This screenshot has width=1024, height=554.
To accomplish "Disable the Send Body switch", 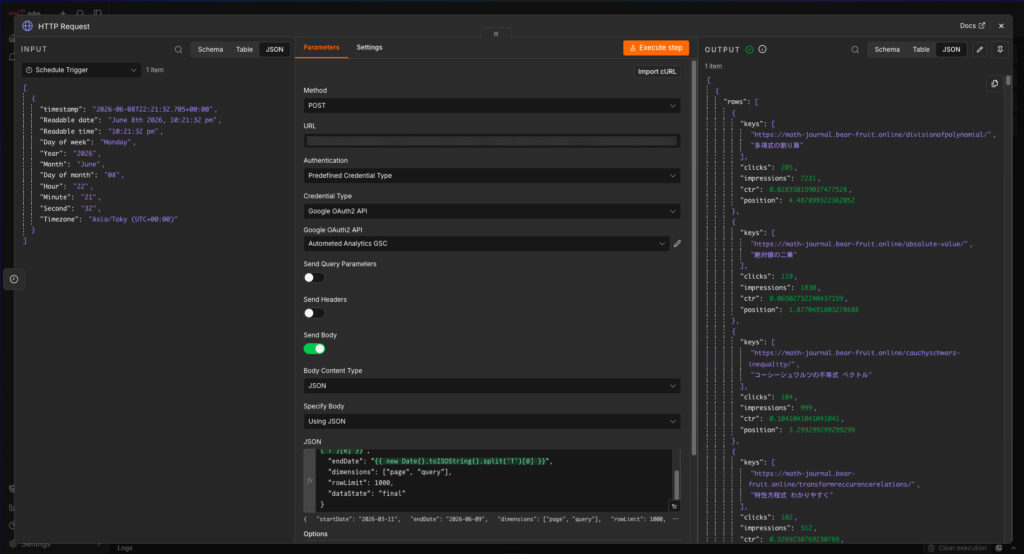I will (314, 349).
